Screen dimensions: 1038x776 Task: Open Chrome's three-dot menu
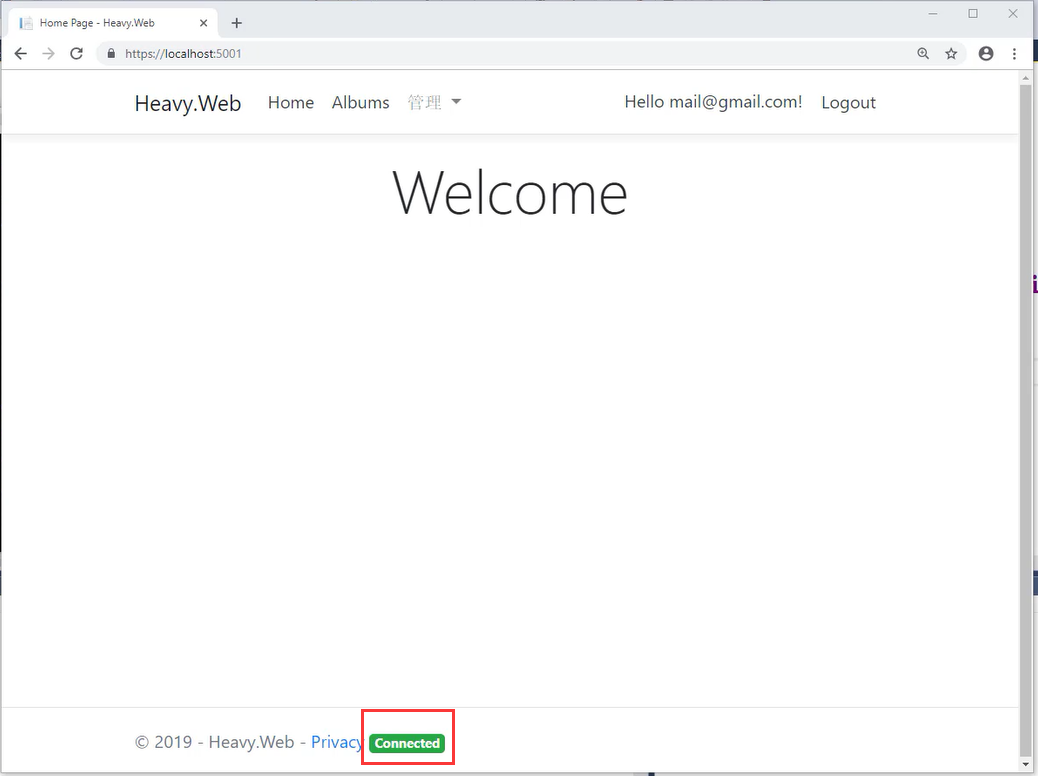1014,54
